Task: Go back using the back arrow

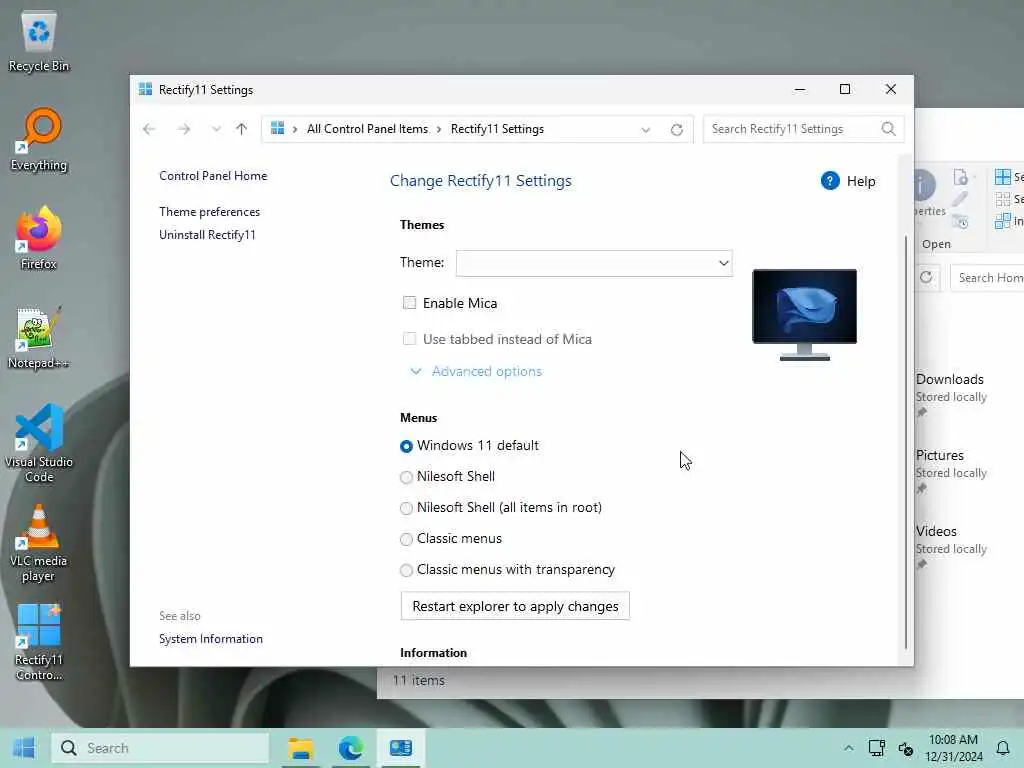Action: coord(149,129)
